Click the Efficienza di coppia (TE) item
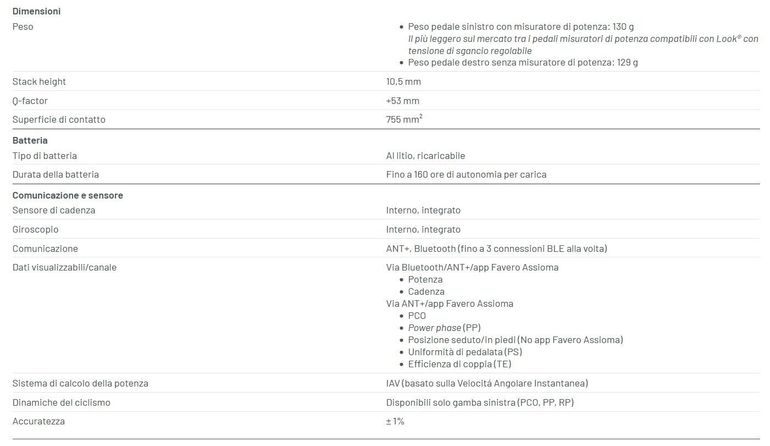The width and height of the screenshot is (770, 446). point(460,364)
